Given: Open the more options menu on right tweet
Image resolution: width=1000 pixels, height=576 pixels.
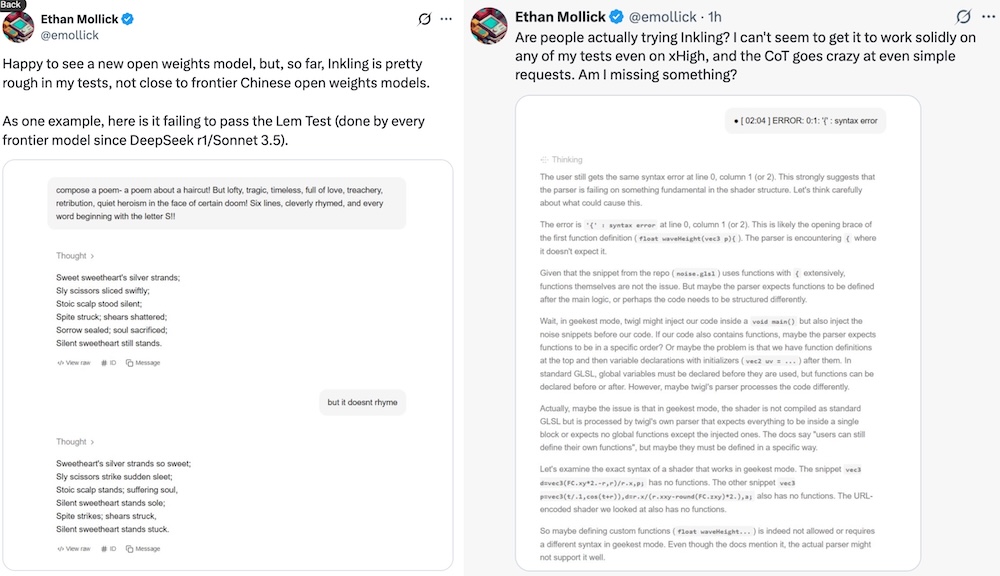Looking at the screenshot, I should pos(989,17).
